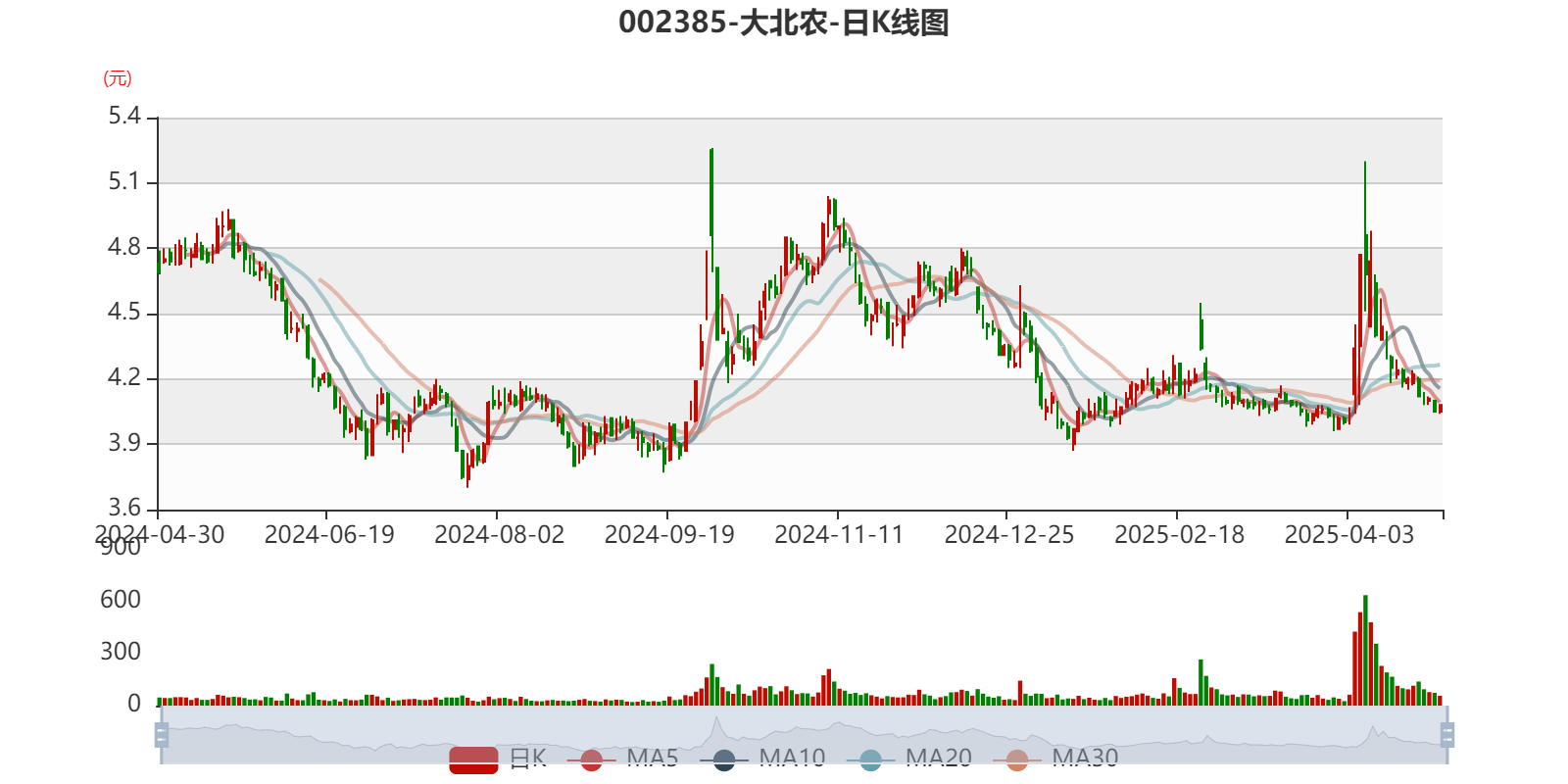This screenshot has height=784, width=1568.
Task: Click the 2024-09-19 date axis label
Action: tap(669, 535)
